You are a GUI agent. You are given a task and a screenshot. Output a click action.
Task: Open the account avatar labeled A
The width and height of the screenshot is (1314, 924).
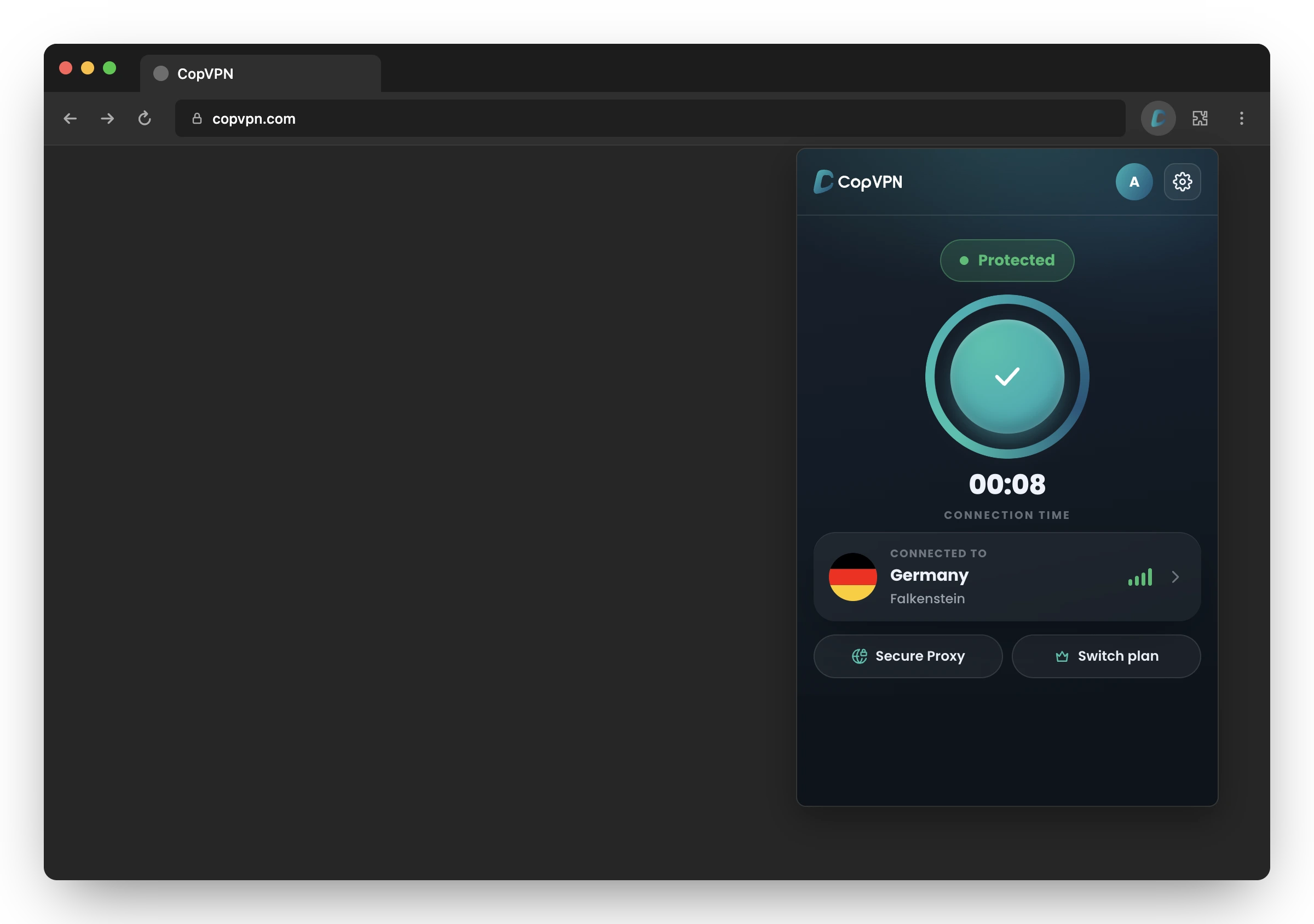click(x=1134, y=182)
